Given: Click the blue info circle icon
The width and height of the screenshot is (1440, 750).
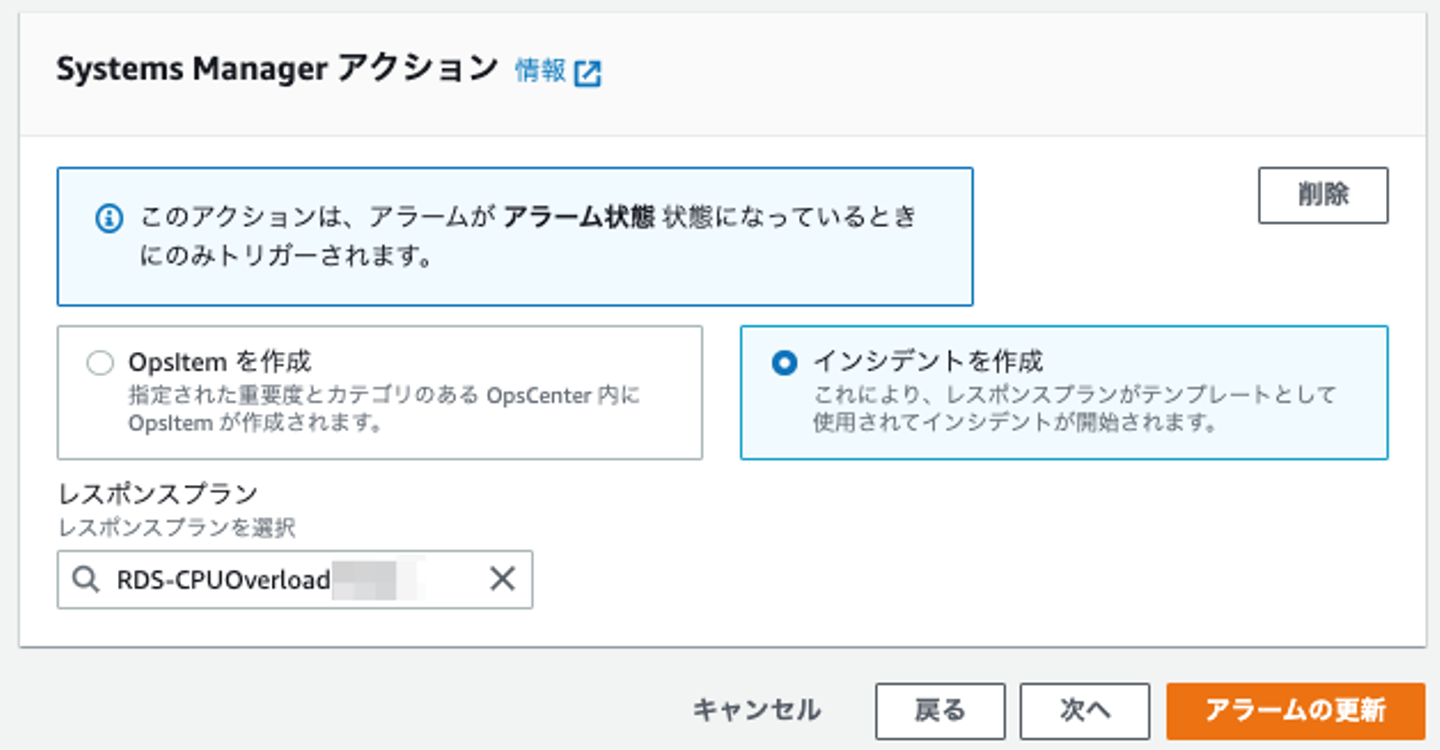Looking at the screenshot, I should [x=109, y=218].
